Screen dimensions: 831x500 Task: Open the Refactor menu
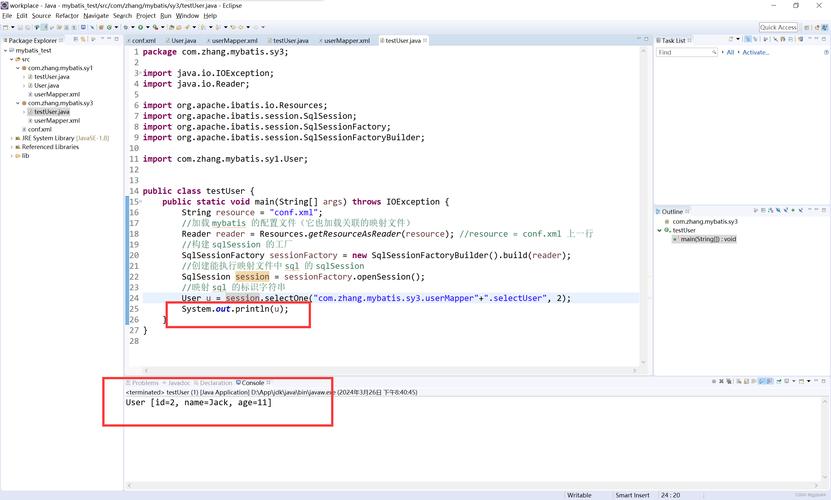click(67, 16)
